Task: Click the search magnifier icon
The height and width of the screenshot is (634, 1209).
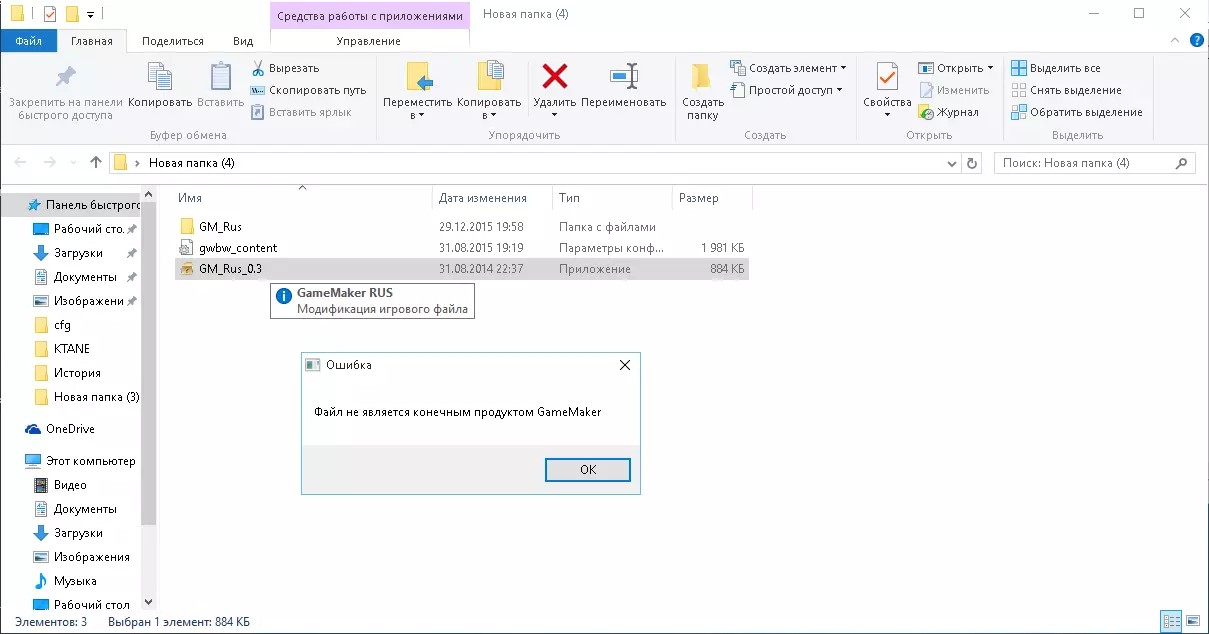Action: coord(1181,163)
